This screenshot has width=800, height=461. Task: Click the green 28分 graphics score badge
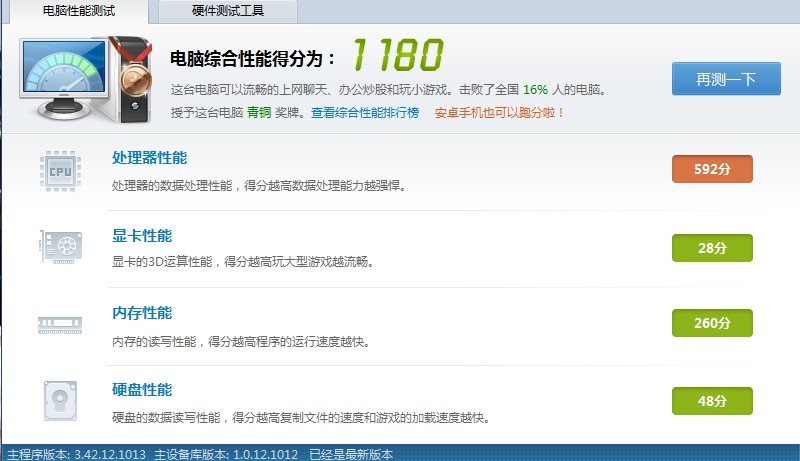click(x=711, y=247)
